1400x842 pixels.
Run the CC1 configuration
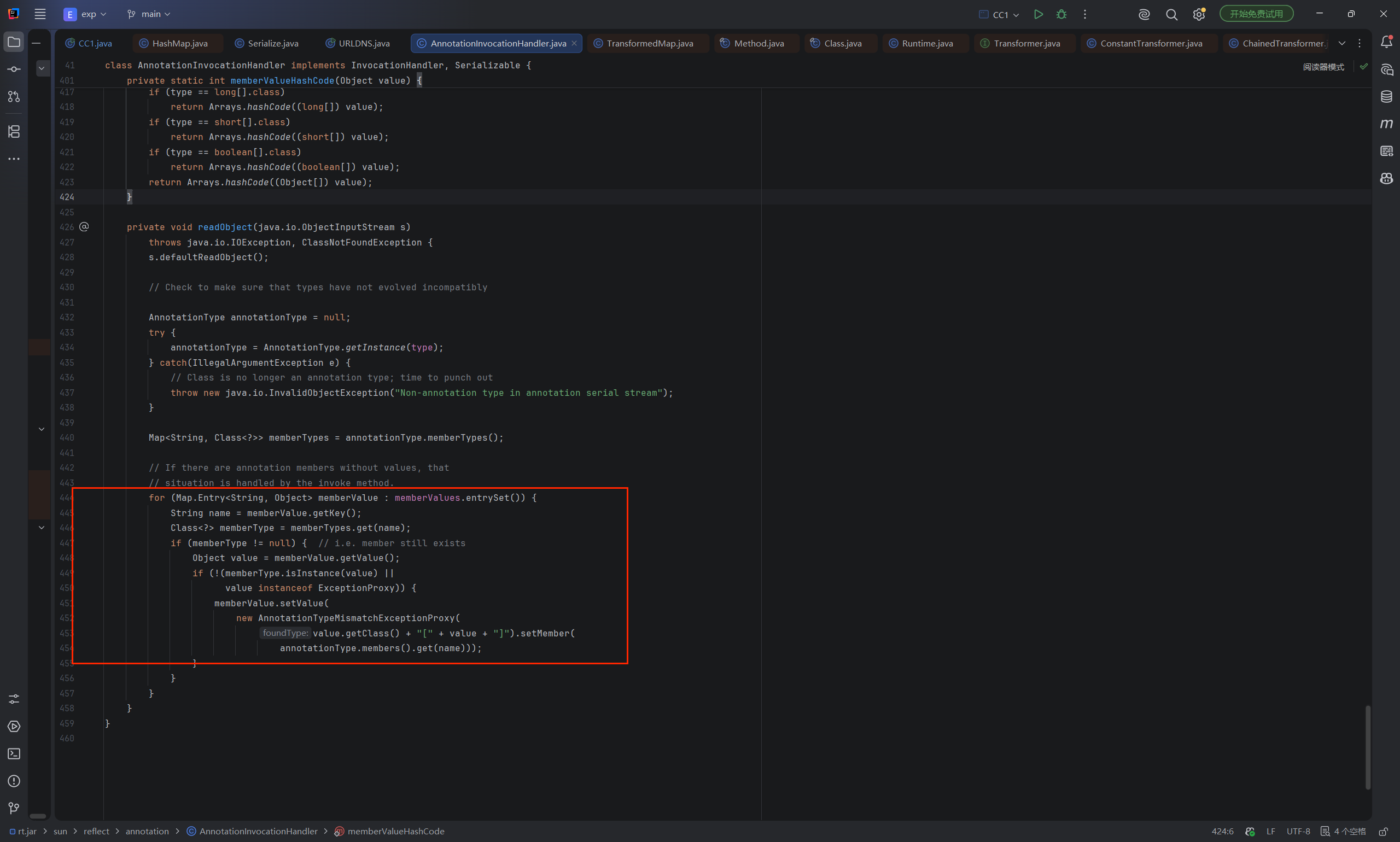pos(1038,14)
